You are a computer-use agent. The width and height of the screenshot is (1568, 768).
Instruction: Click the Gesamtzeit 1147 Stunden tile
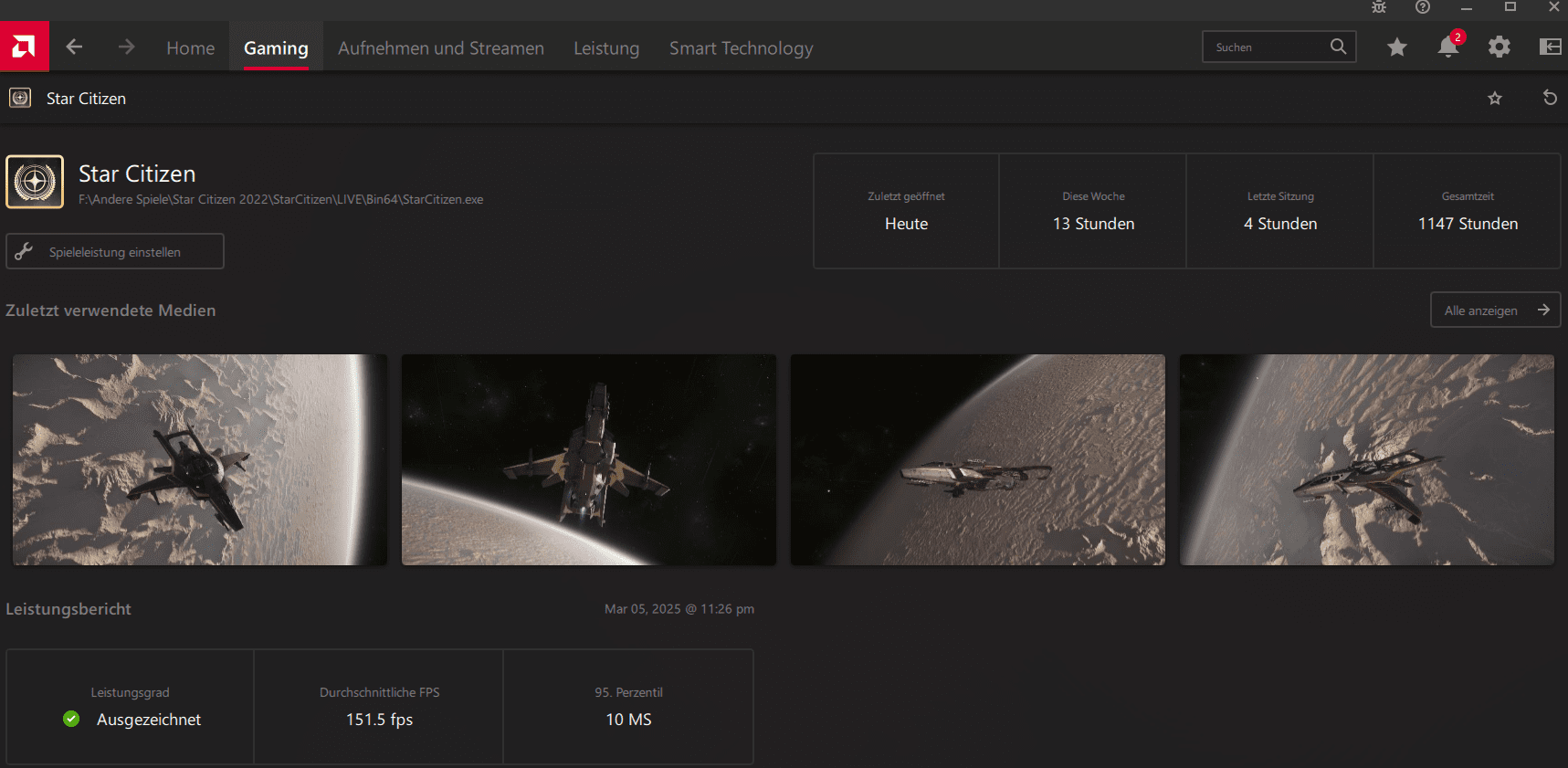coord(1468,211)
